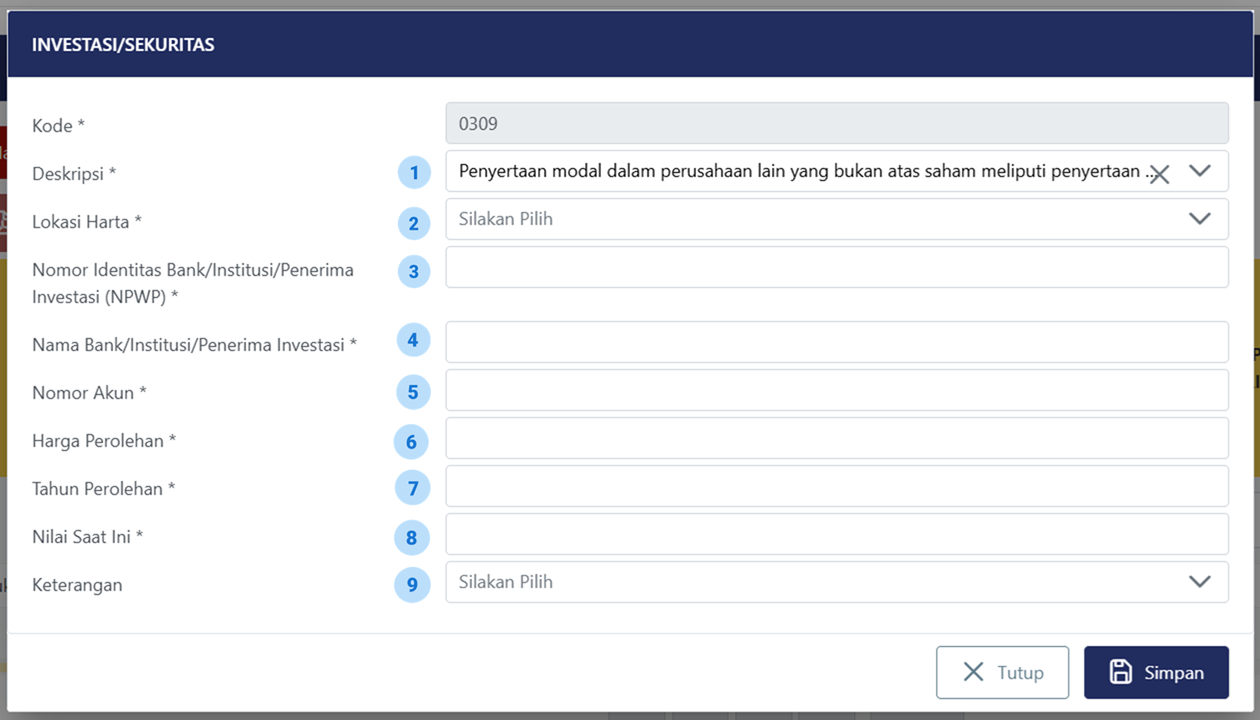Open the Lokasi Harta dropdown
This screenshot has width=1260, height=720.
pos(836,219)
